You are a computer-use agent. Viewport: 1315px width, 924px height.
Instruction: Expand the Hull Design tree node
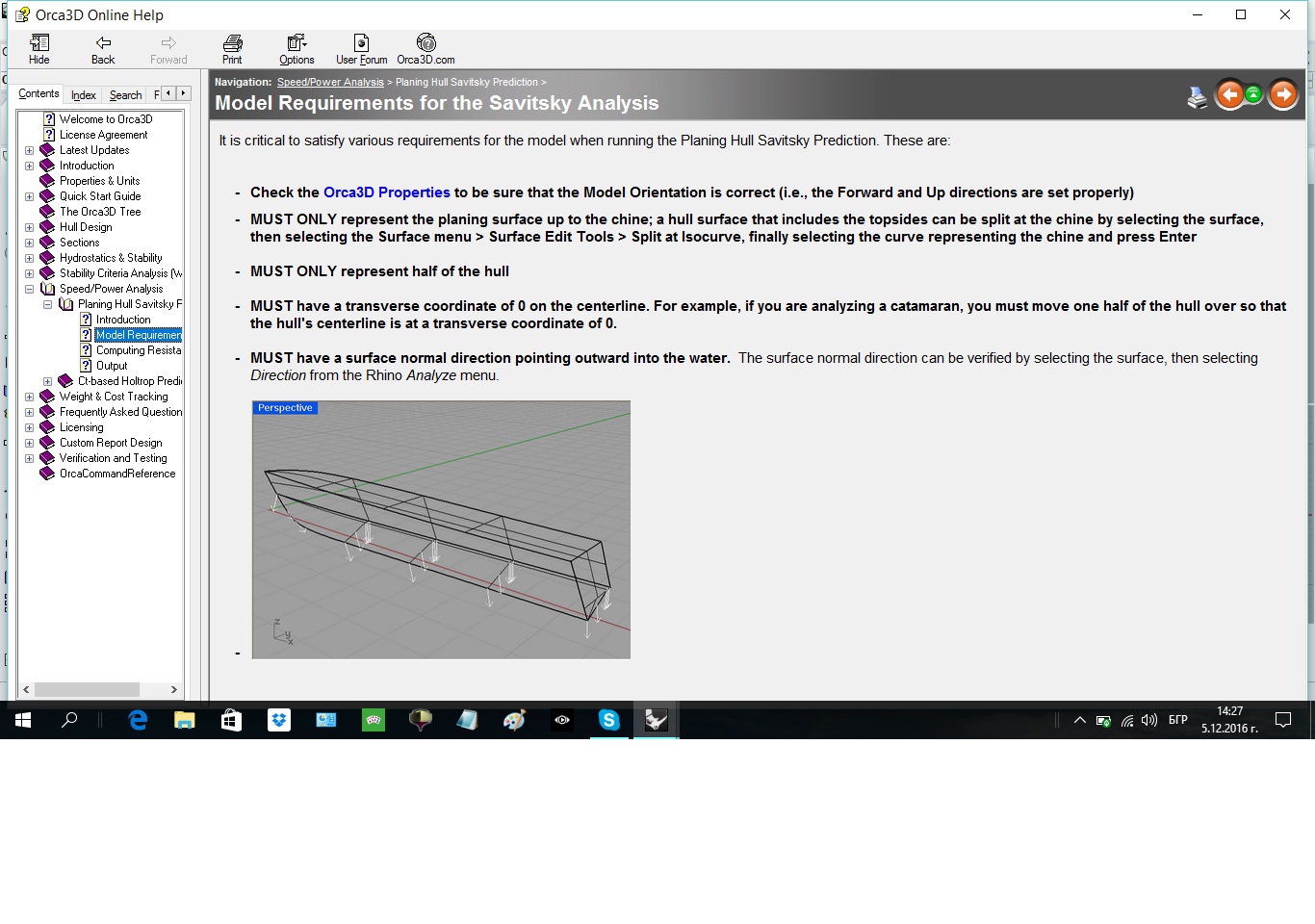[x=29, y=228]
